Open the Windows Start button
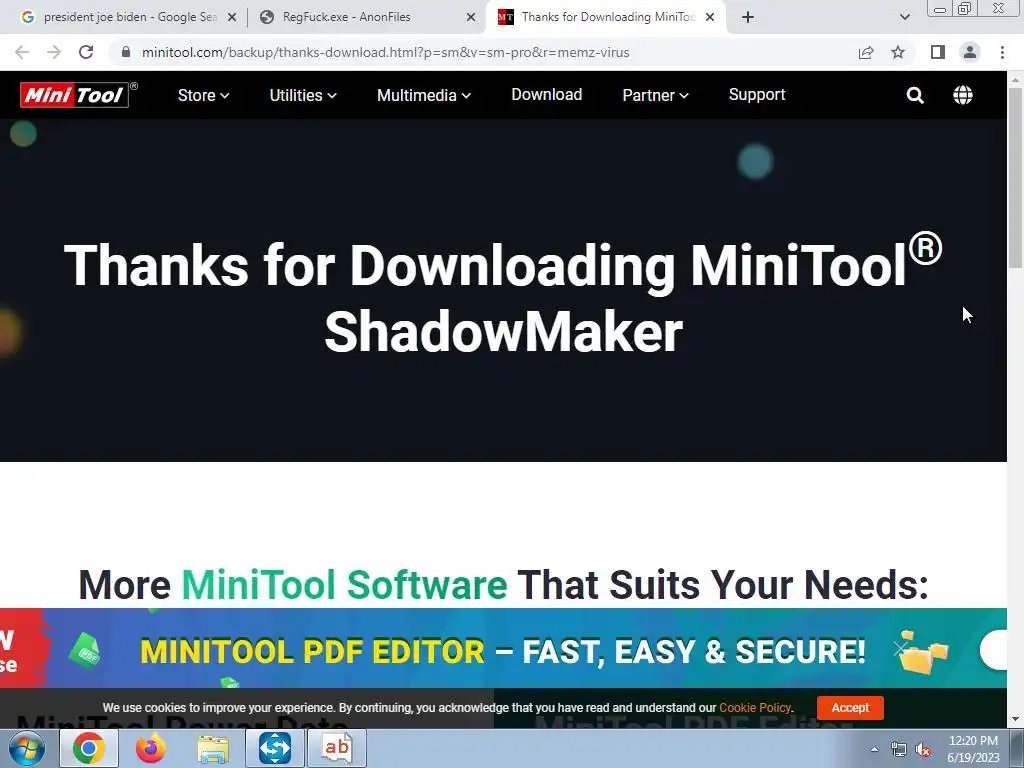This screenshot has width=1024, height=768. click(x=27, y=748)
